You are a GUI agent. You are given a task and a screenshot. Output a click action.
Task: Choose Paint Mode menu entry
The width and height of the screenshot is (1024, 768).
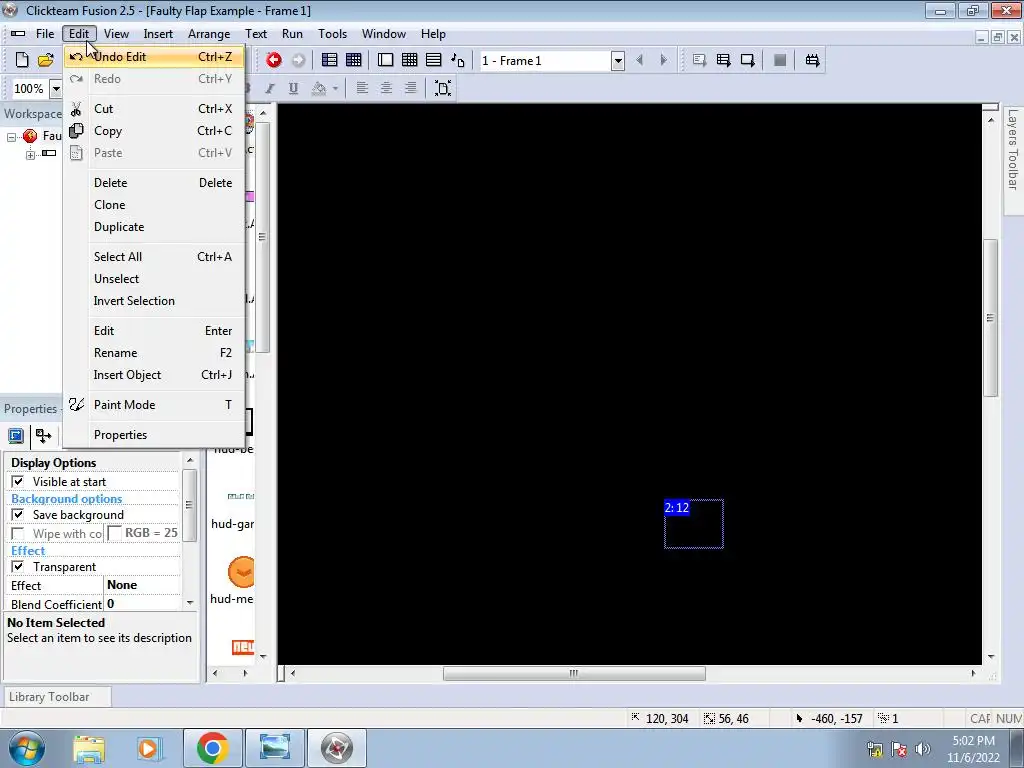pyautogui.click(x=154, y=405)
